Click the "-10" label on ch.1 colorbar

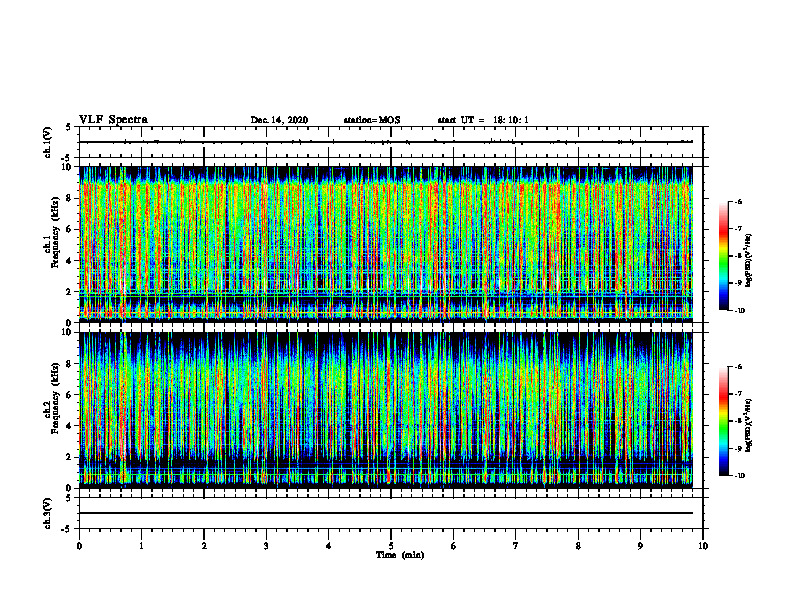[x=739, y=311]
